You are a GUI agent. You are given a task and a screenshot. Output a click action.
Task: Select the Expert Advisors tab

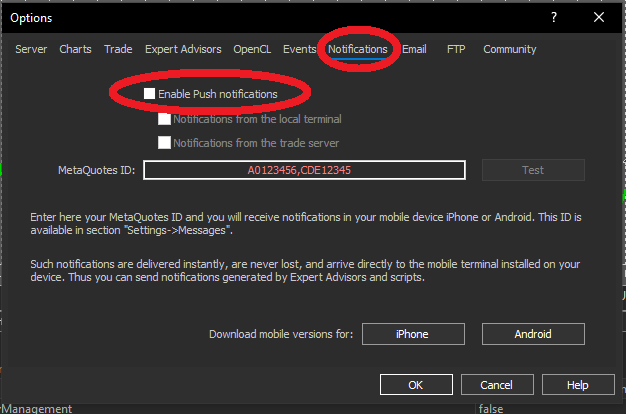coord(183,49)
